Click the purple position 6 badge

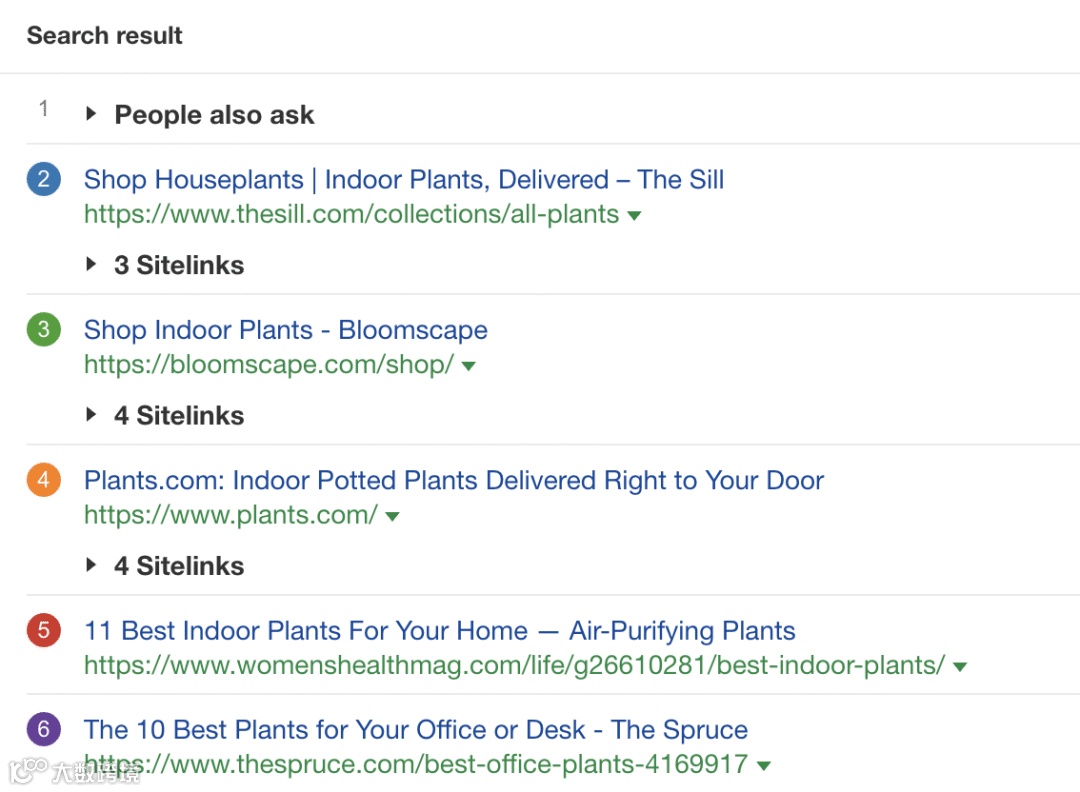tap(43, 730)
